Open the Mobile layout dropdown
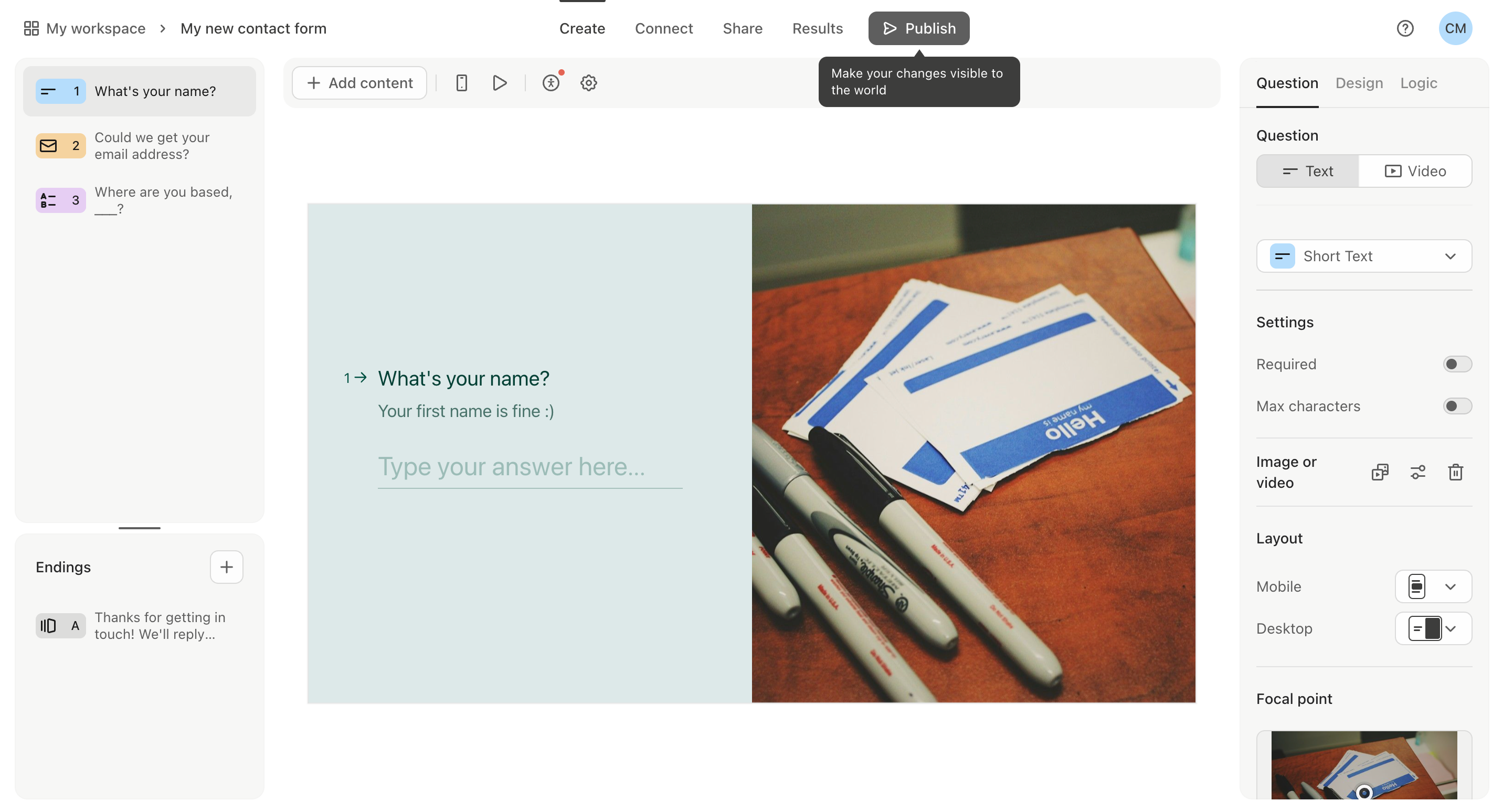 [x=1433, y=586]
